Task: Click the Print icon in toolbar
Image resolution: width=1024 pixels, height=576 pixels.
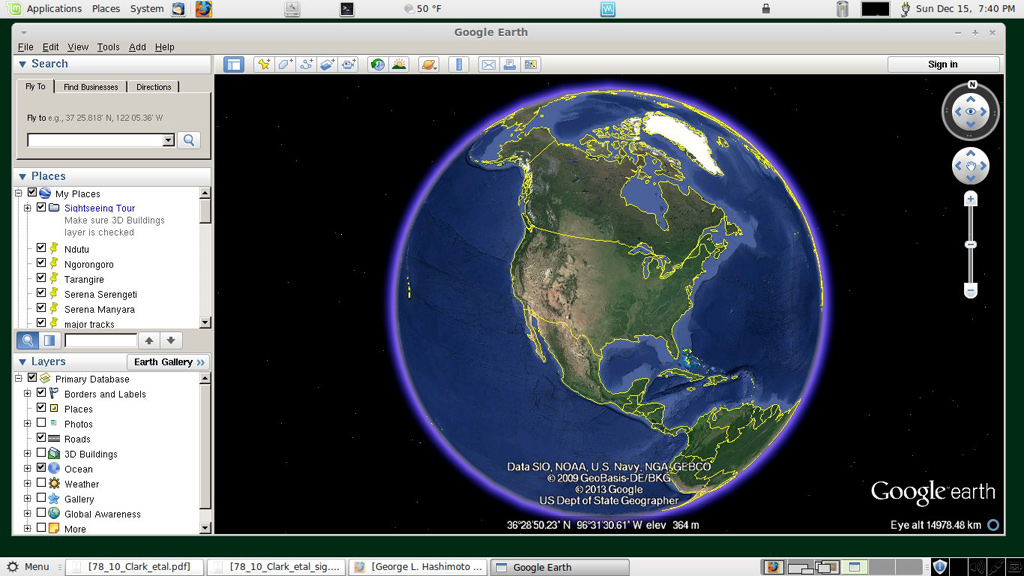Action: click(509, 65)
